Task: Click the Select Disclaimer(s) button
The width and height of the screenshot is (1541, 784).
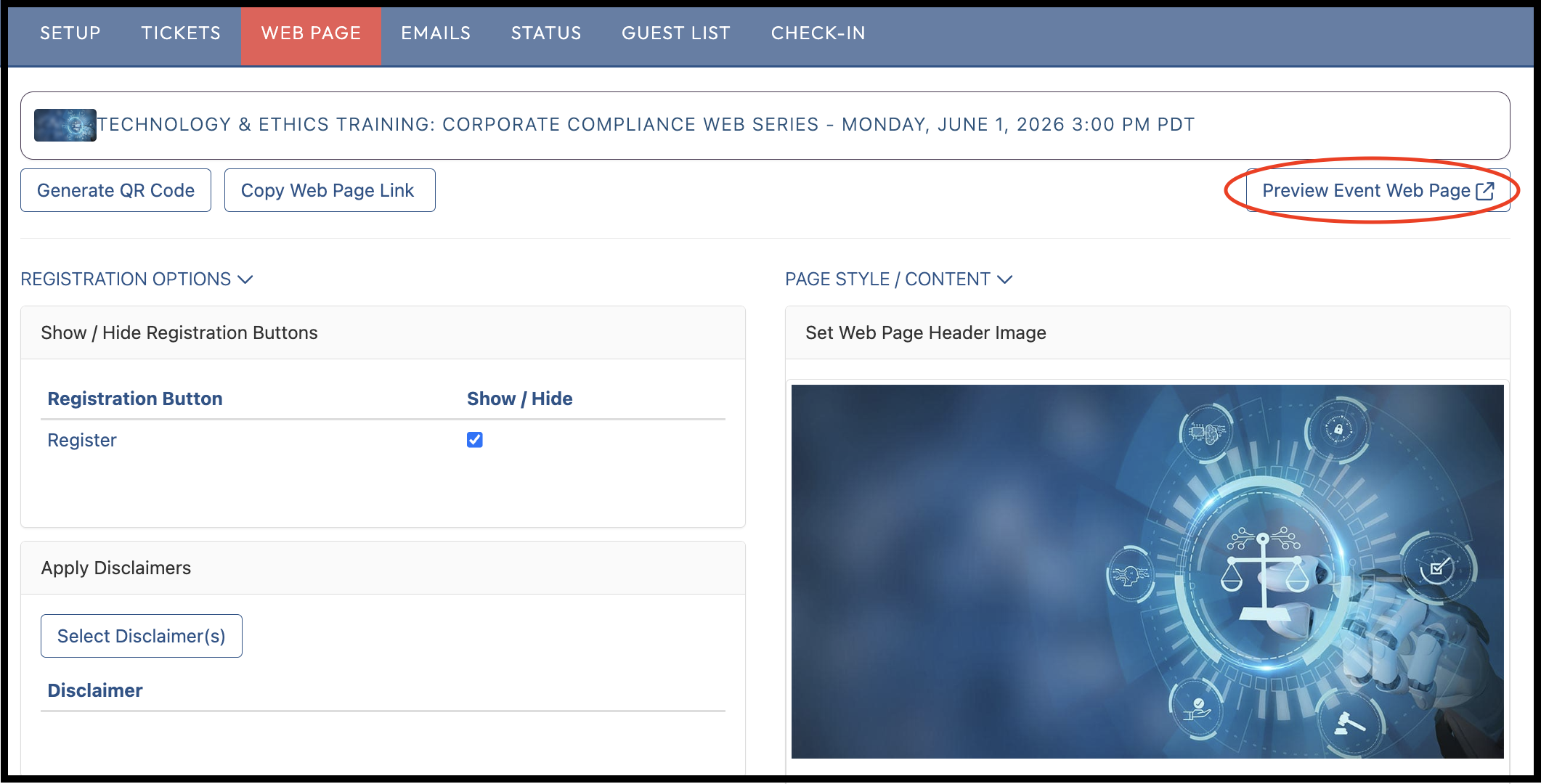Action: point(142,636)
